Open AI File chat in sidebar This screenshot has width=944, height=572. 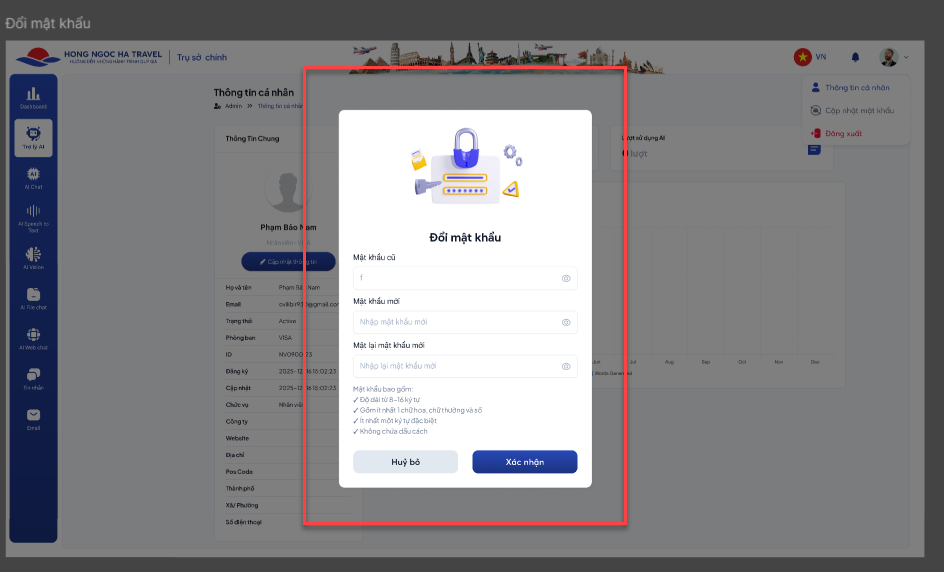[x=33, y=298]
